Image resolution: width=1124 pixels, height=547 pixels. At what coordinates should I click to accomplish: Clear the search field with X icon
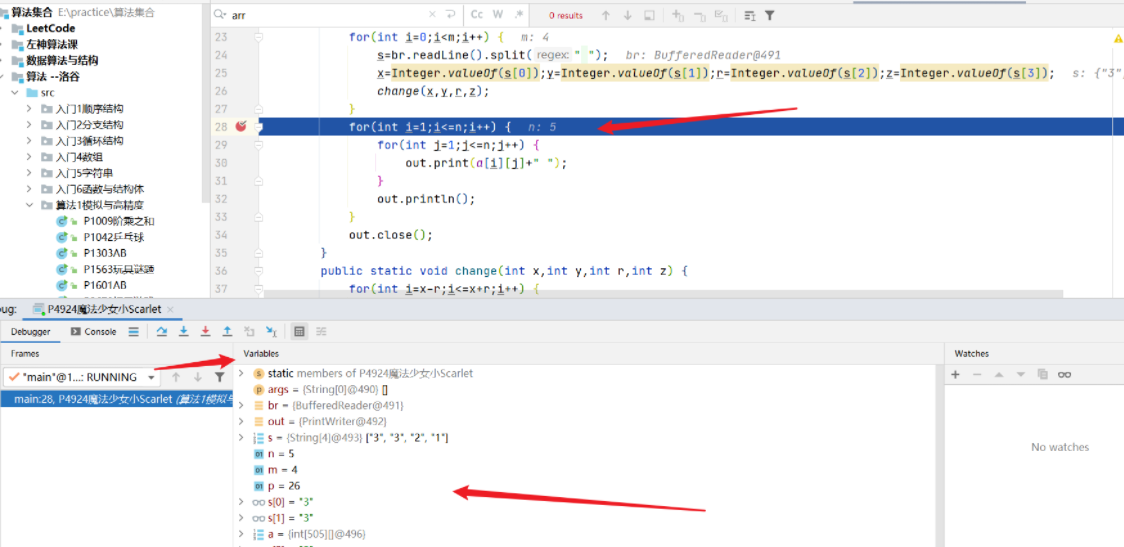(x=432, y=14)
